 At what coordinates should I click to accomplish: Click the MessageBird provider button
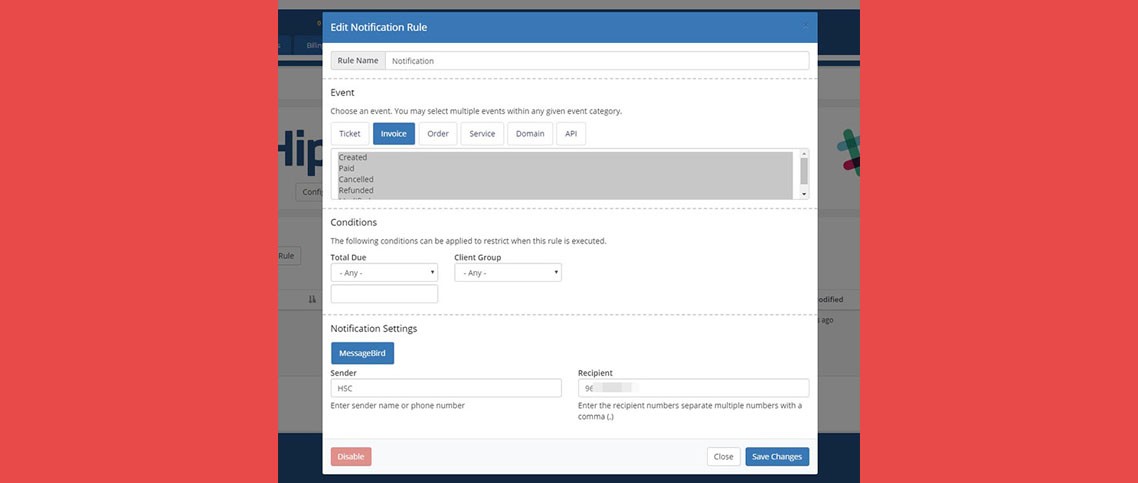point(362,353)
